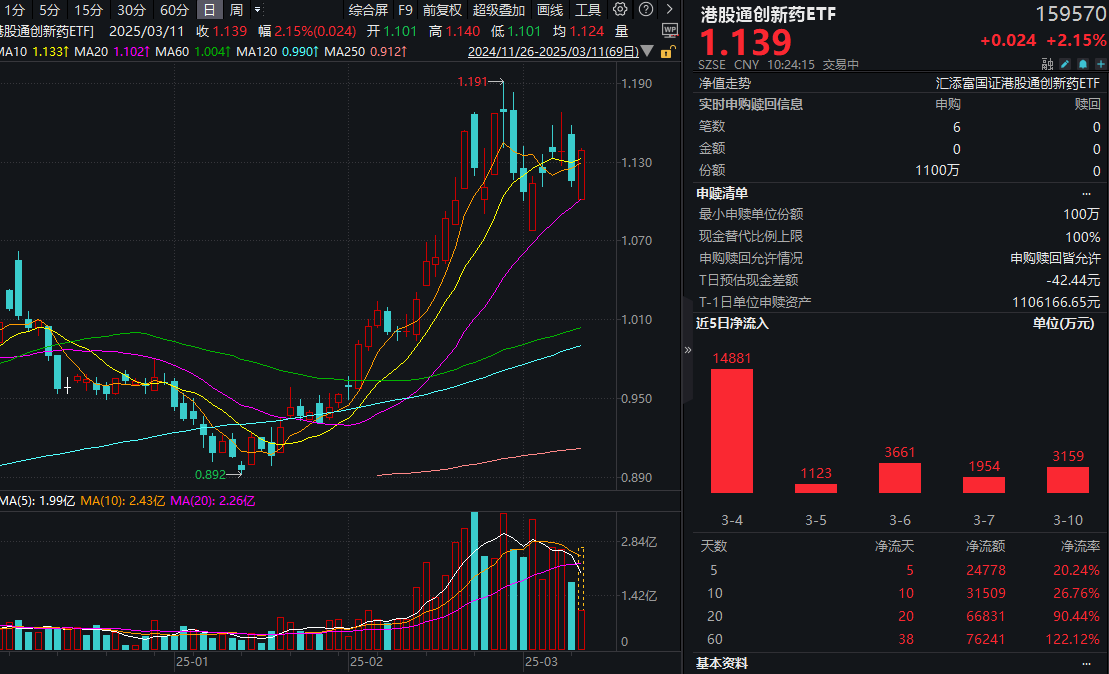
Task: Click the 超级叠加 overlay button
Action: pyautogui.click(x=499, y=10)
